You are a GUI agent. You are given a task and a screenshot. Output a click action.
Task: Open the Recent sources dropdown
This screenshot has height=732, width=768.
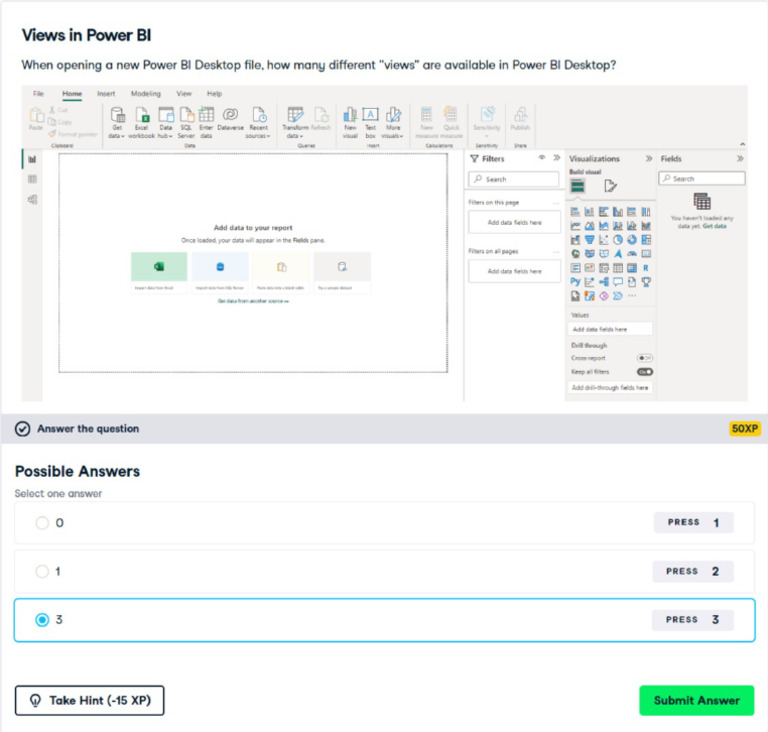258,122
